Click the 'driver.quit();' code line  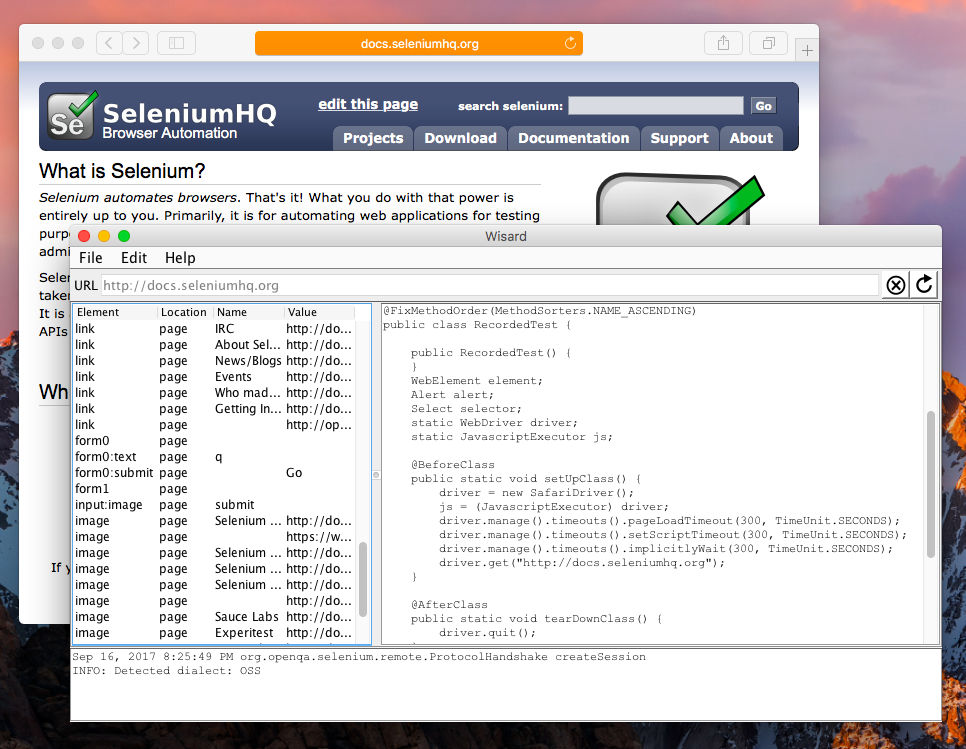[487, 633]
